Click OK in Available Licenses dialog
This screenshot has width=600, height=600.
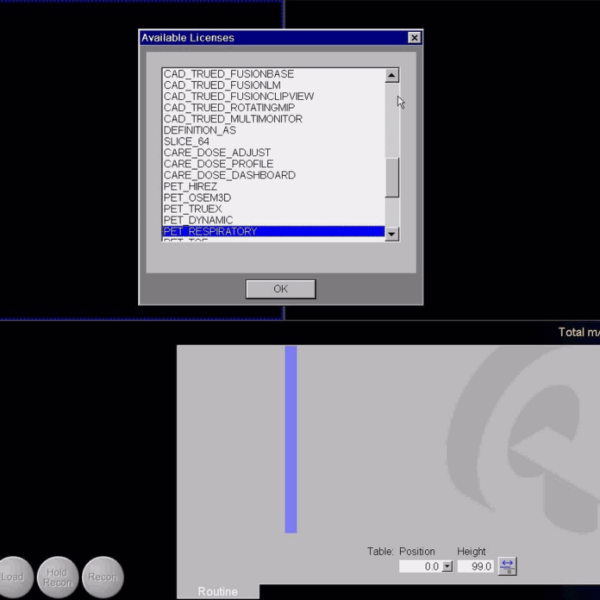click(x=280, y=289)
